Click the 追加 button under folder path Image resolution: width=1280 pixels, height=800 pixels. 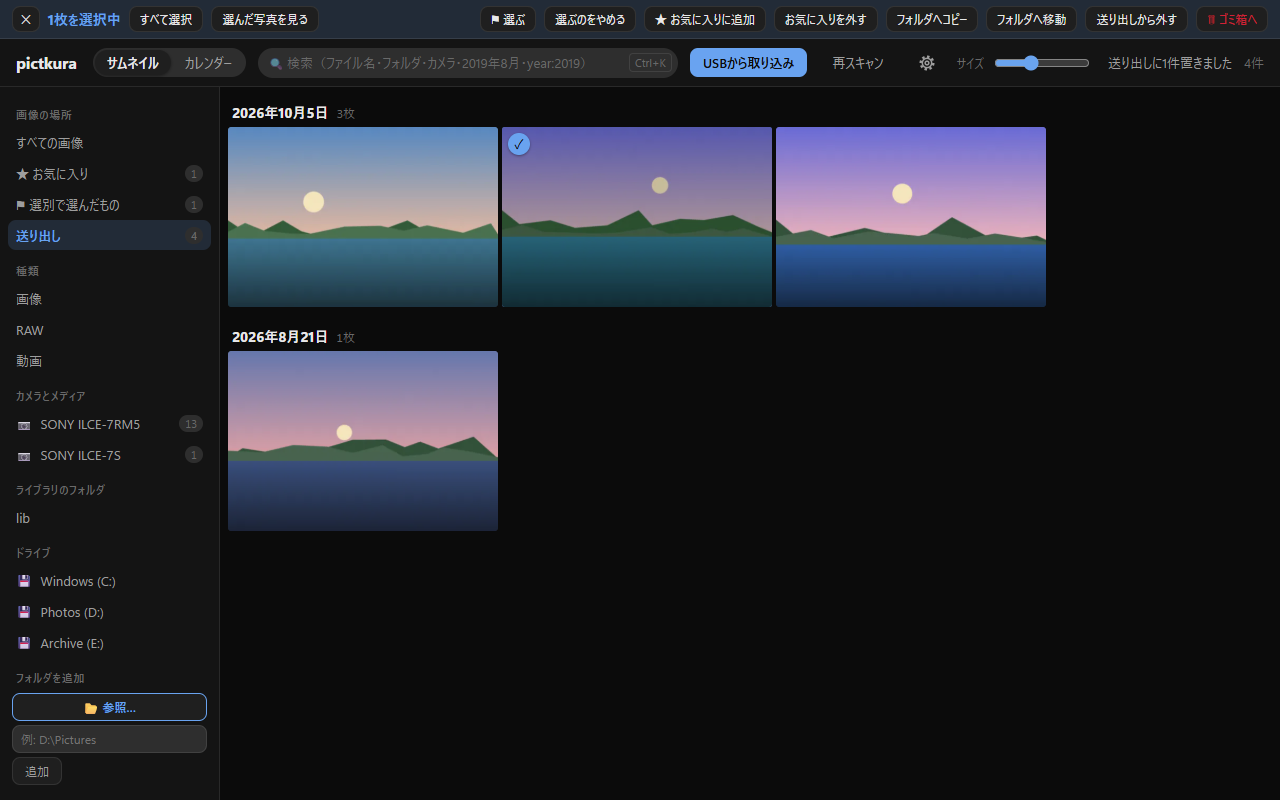pos(37,772)
